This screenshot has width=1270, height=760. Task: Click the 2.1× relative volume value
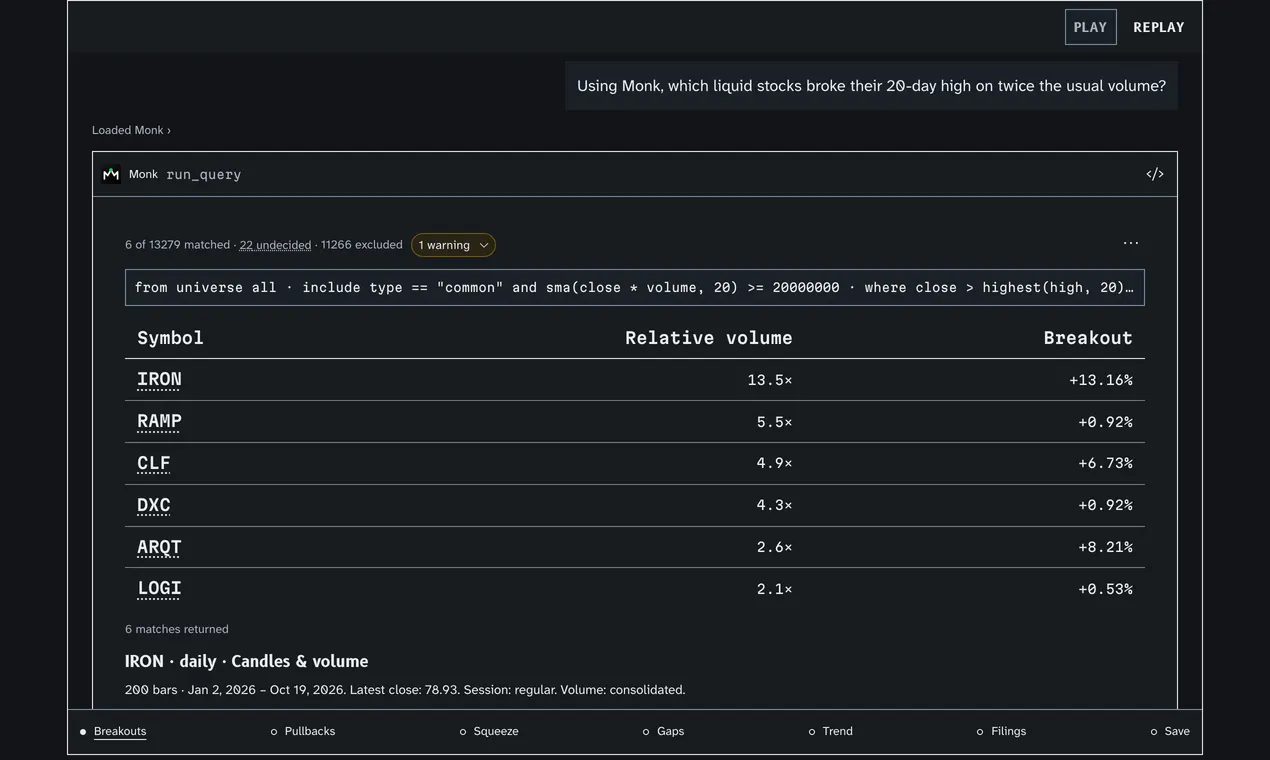pyautogui.click(x=775, y=589)
